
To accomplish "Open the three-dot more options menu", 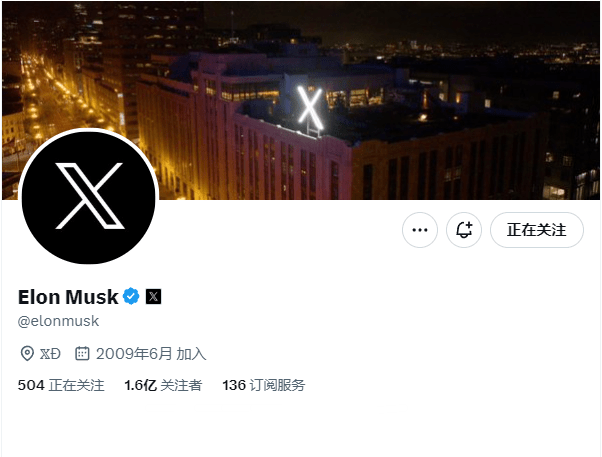I will click(x=420, y=230).
